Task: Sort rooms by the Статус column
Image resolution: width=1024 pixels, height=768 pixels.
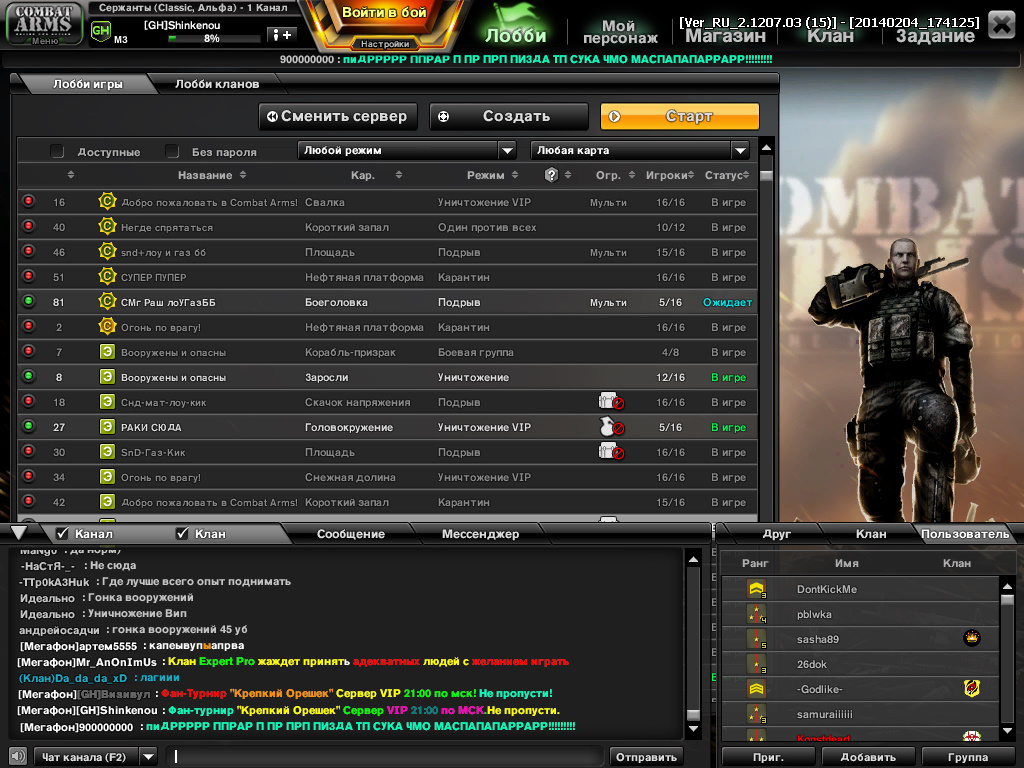Action: pyautogui.click(x=727, y=175)
